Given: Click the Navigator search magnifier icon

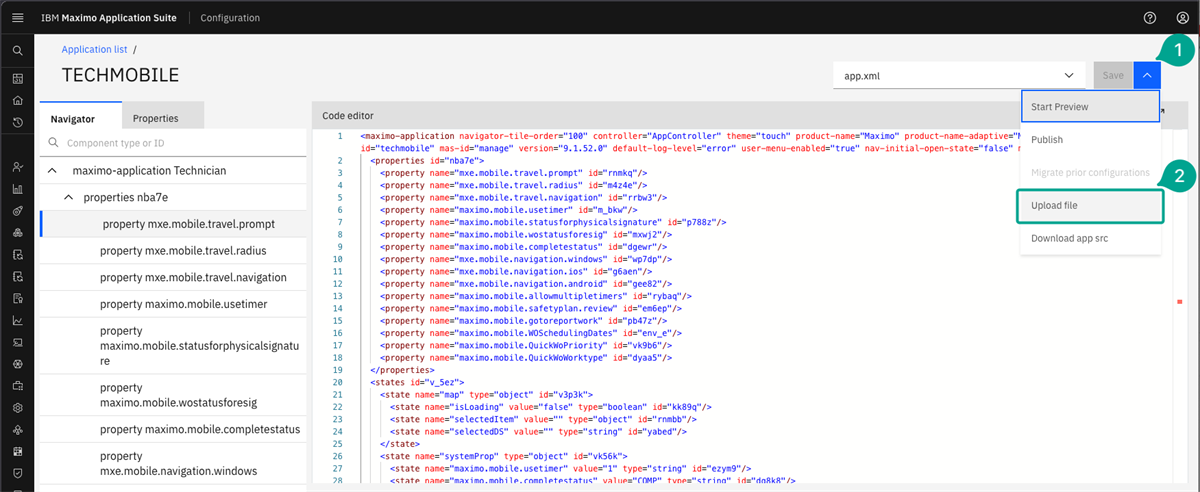Looking at the screenshot, I should 54,143.
